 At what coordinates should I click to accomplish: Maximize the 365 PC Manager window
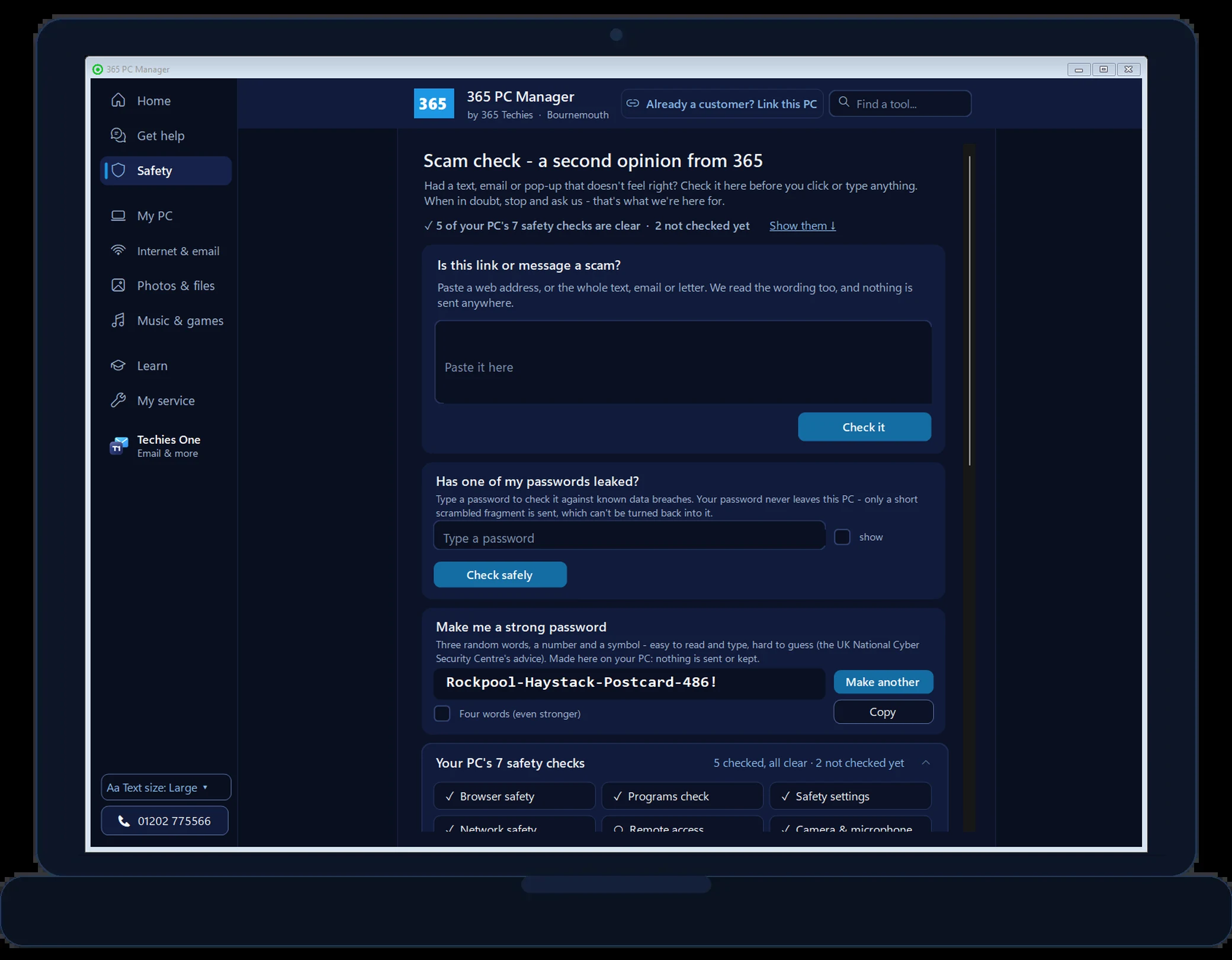tap(1103, 69)
